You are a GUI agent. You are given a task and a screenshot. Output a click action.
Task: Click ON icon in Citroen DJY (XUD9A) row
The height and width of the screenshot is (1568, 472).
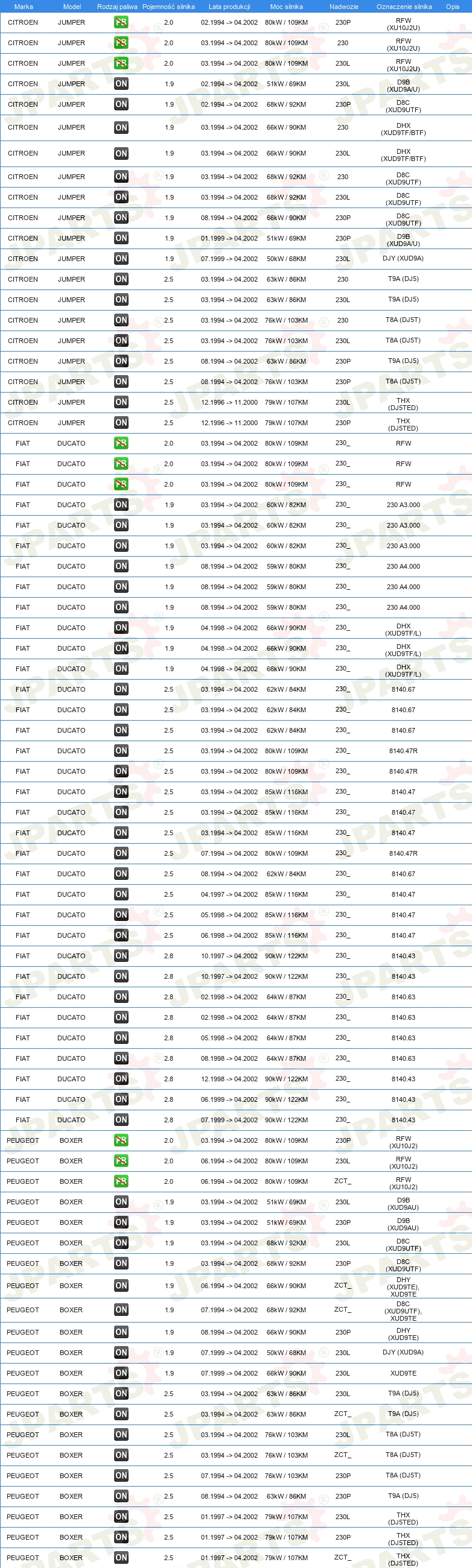pyautogui.click(x=121, y=259)
